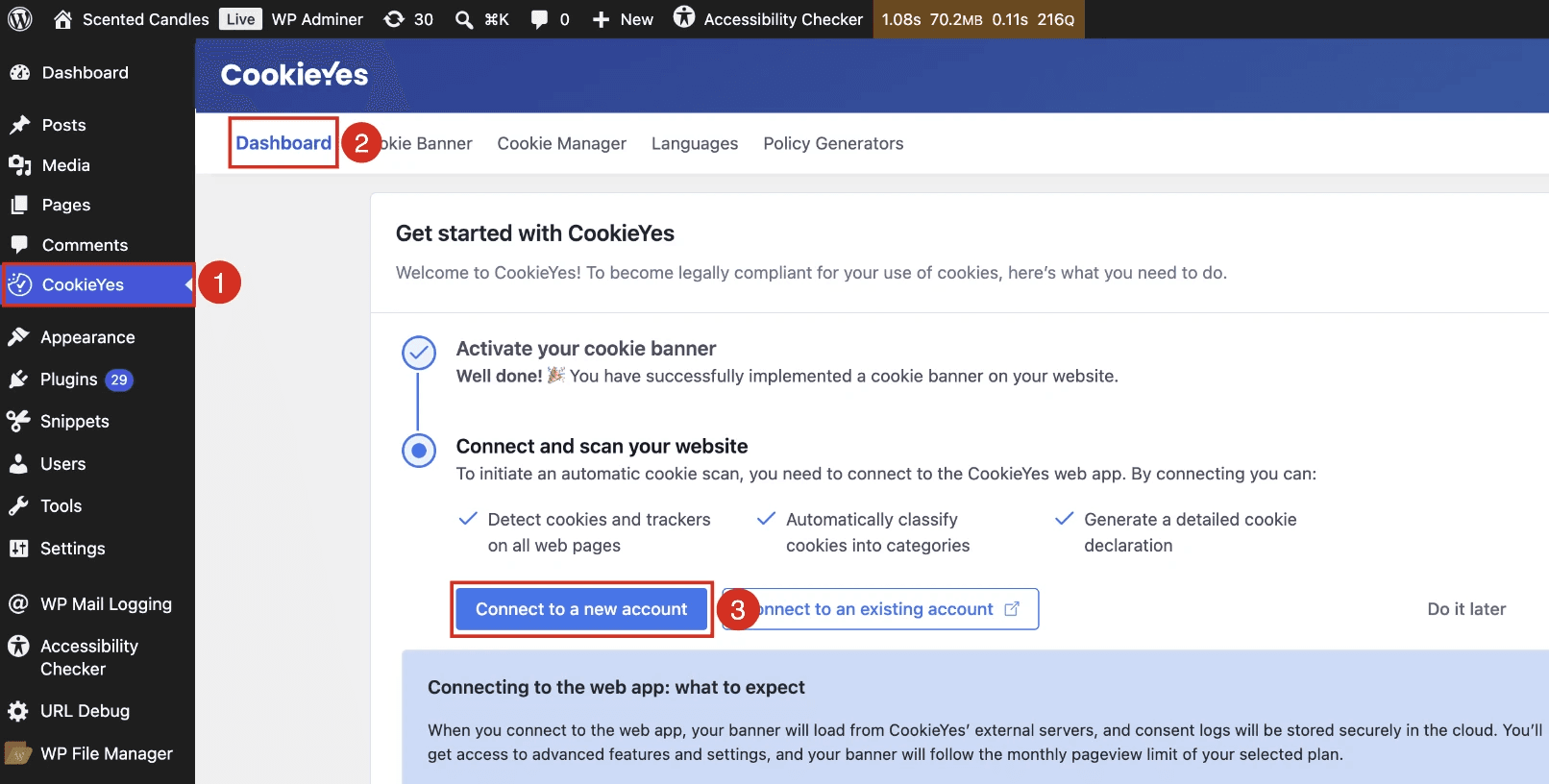Screen dimensions: 1549x784
Task: Click the Posts pin icon in sidebar
Action: pos(19,125)
